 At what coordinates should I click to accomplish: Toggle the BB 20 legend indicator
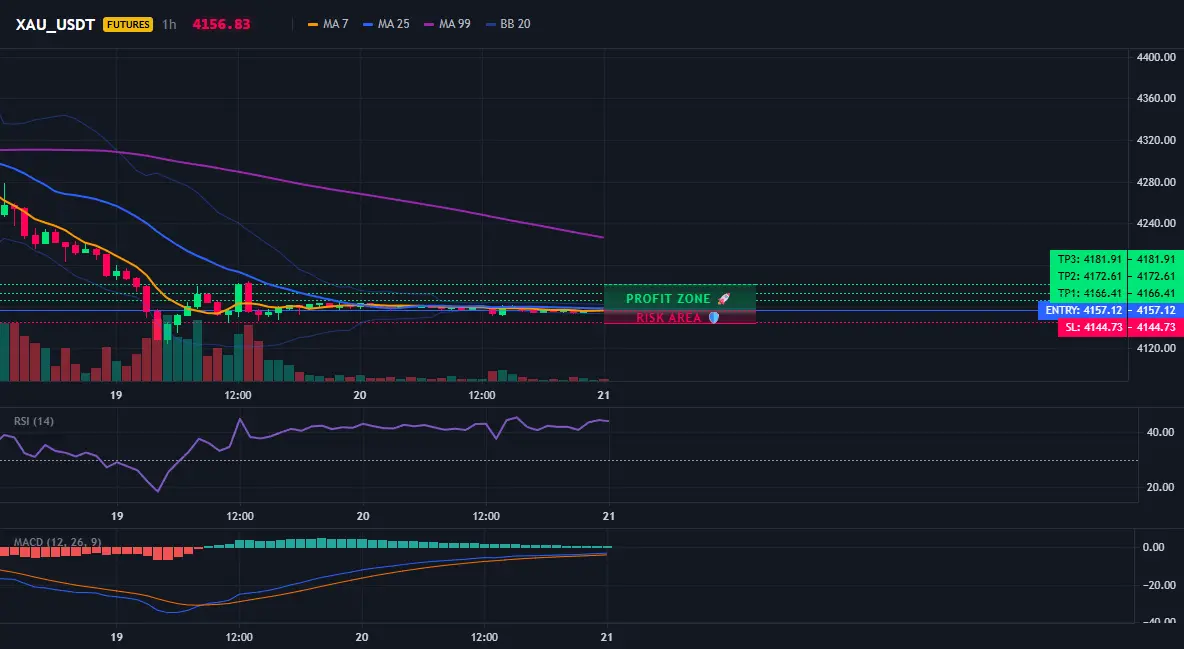(507, 24)
